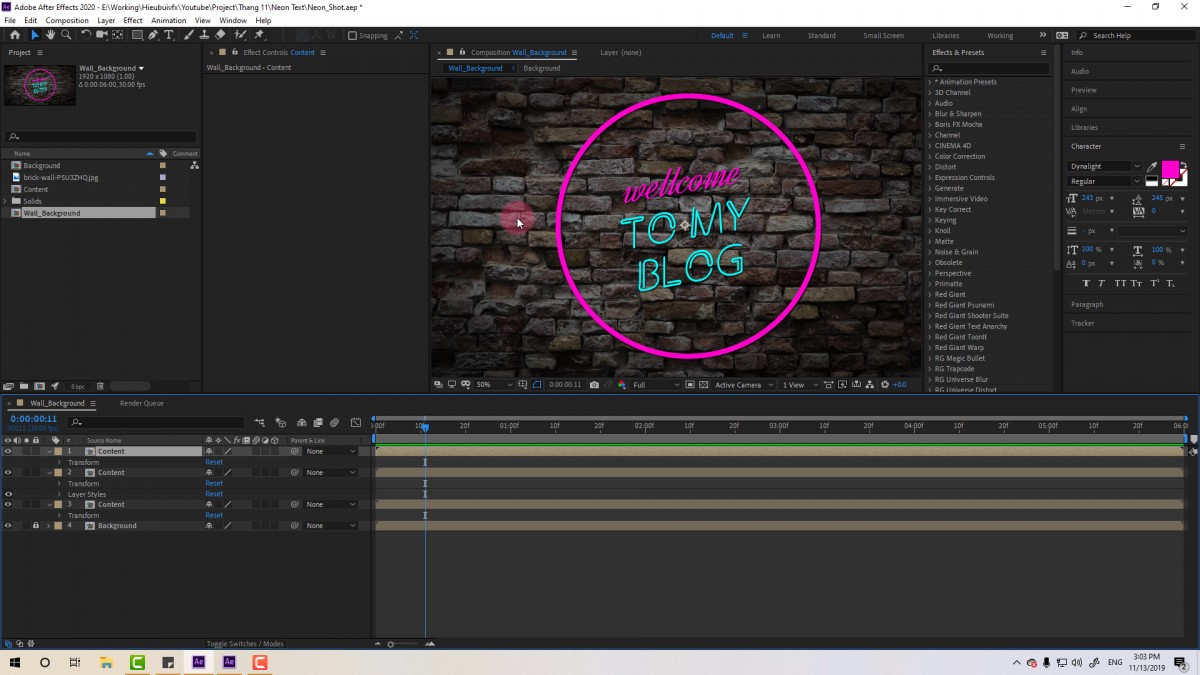
Task: Switch to the Standard workspace
Action: [822, 36]
